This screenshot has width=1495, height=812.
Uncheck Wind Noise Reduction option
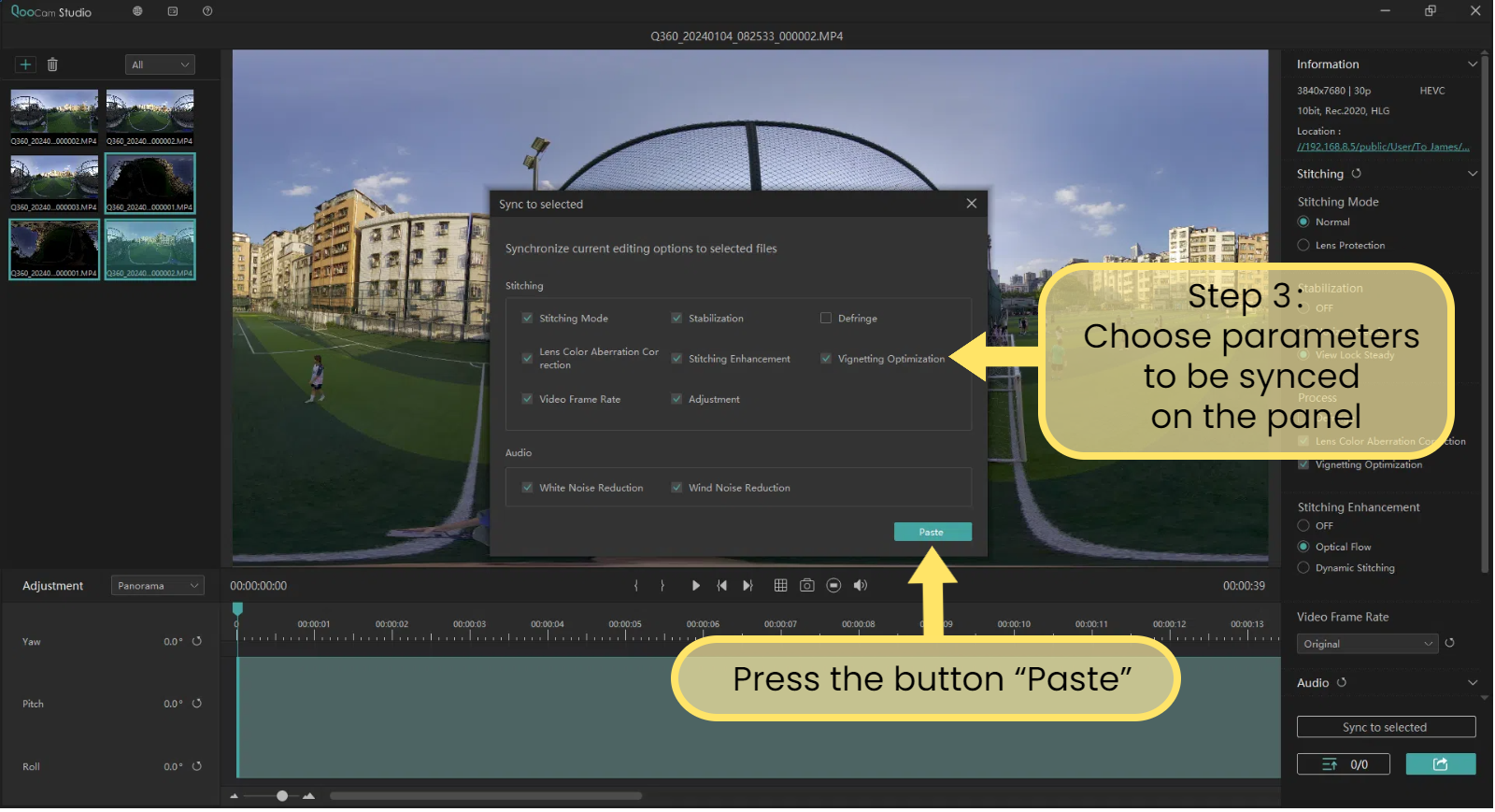point(676,488)
